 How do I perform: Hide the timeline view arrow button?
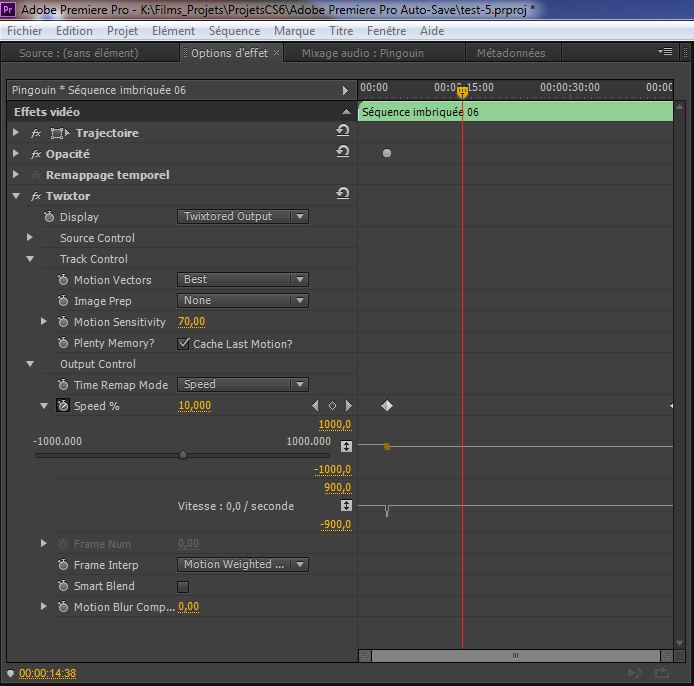tap(345, 90)
